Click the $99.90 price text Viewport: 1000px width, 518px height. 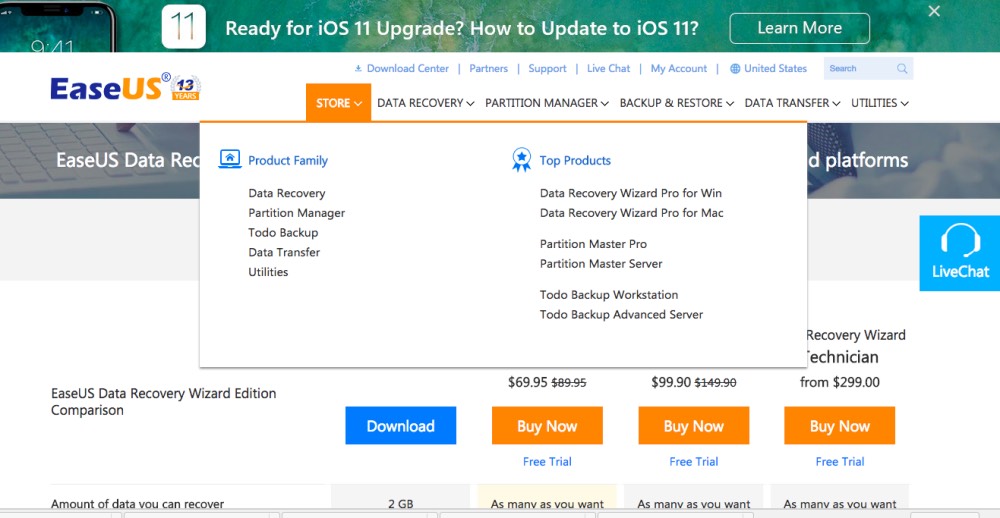tap(671, 383)
